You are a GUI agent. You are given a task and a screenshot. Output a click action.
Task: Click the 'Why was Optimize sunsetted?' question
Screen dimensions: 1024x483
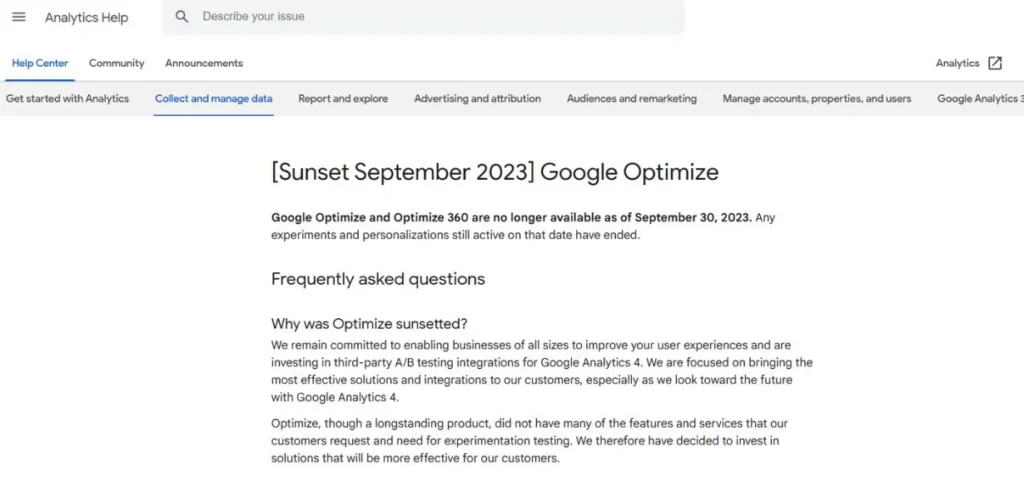(369, 324)
